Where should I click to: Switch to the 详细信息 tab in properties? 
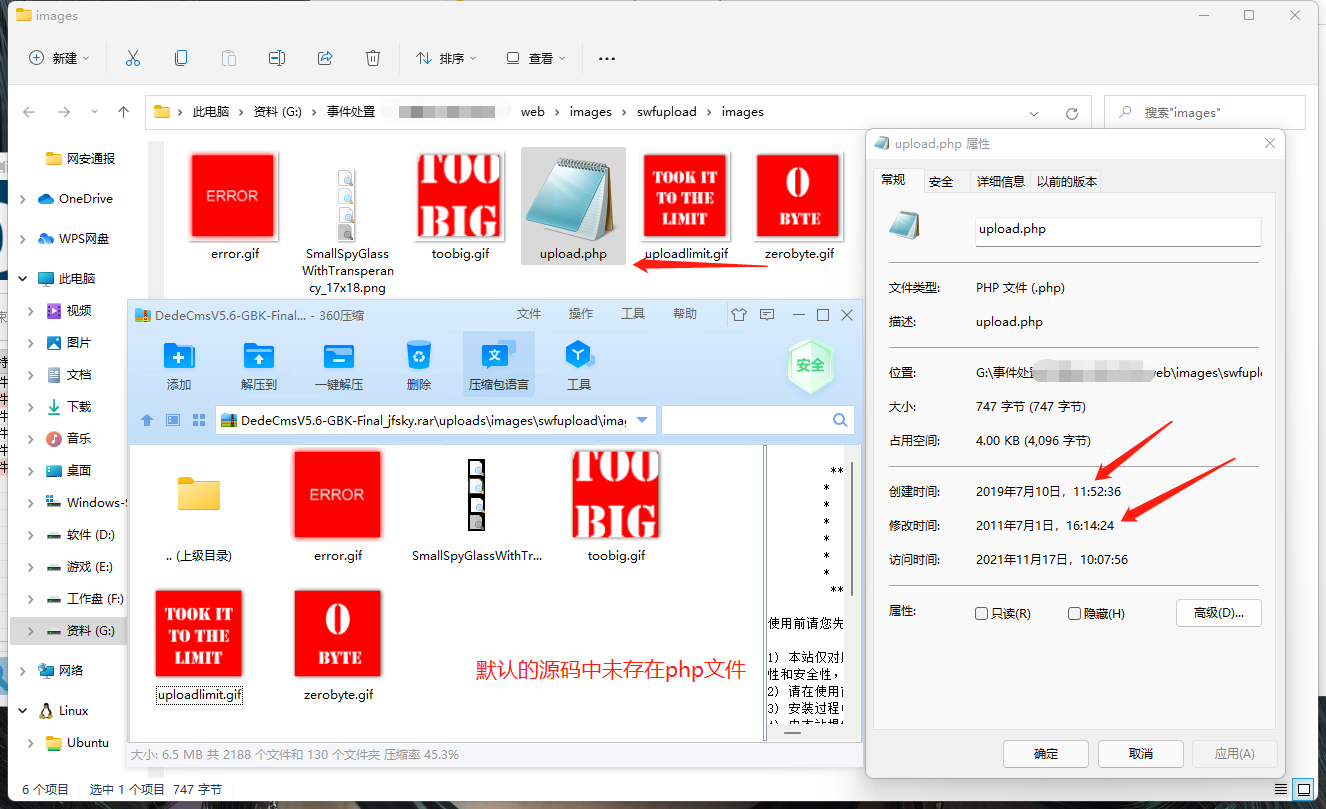tap(1002, 181)
